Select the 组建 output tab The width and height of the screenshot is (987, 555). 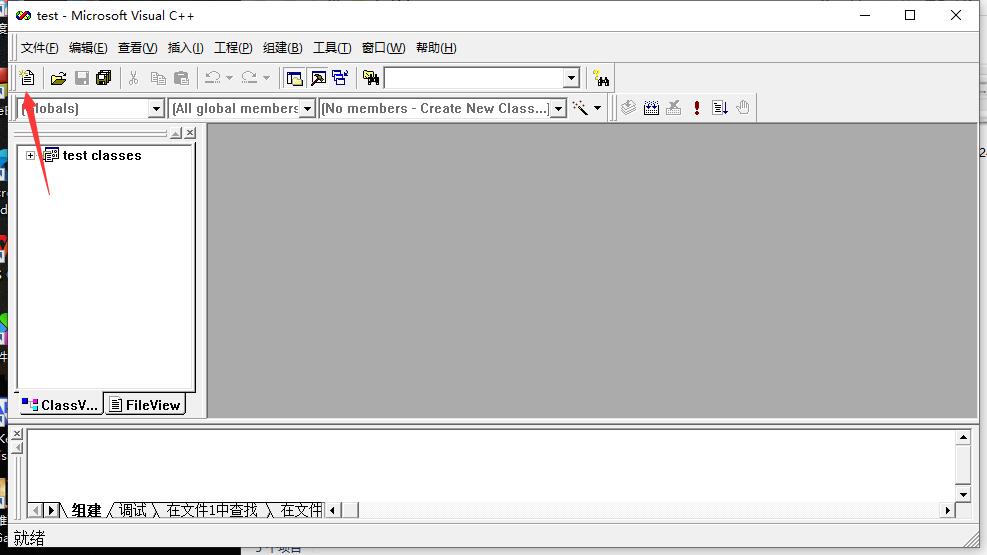pos(86,510)
